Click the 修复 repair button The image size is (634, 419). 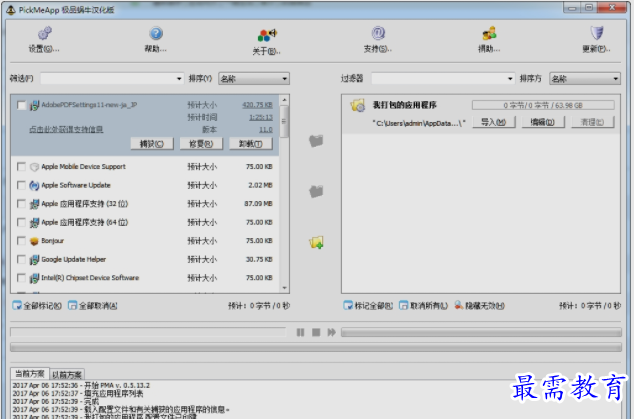[x=201, y=144]
